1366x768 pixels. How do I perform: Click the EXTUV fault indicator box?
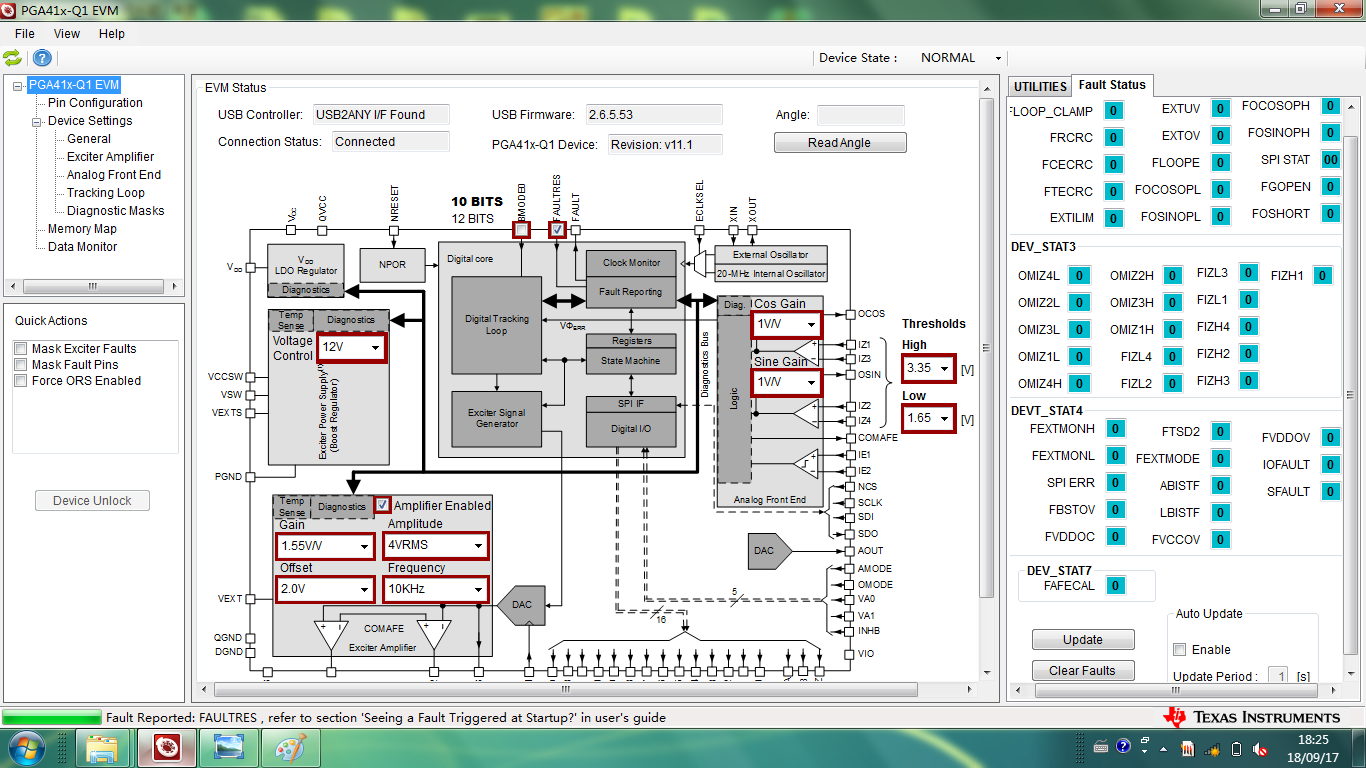point(1220,109)
